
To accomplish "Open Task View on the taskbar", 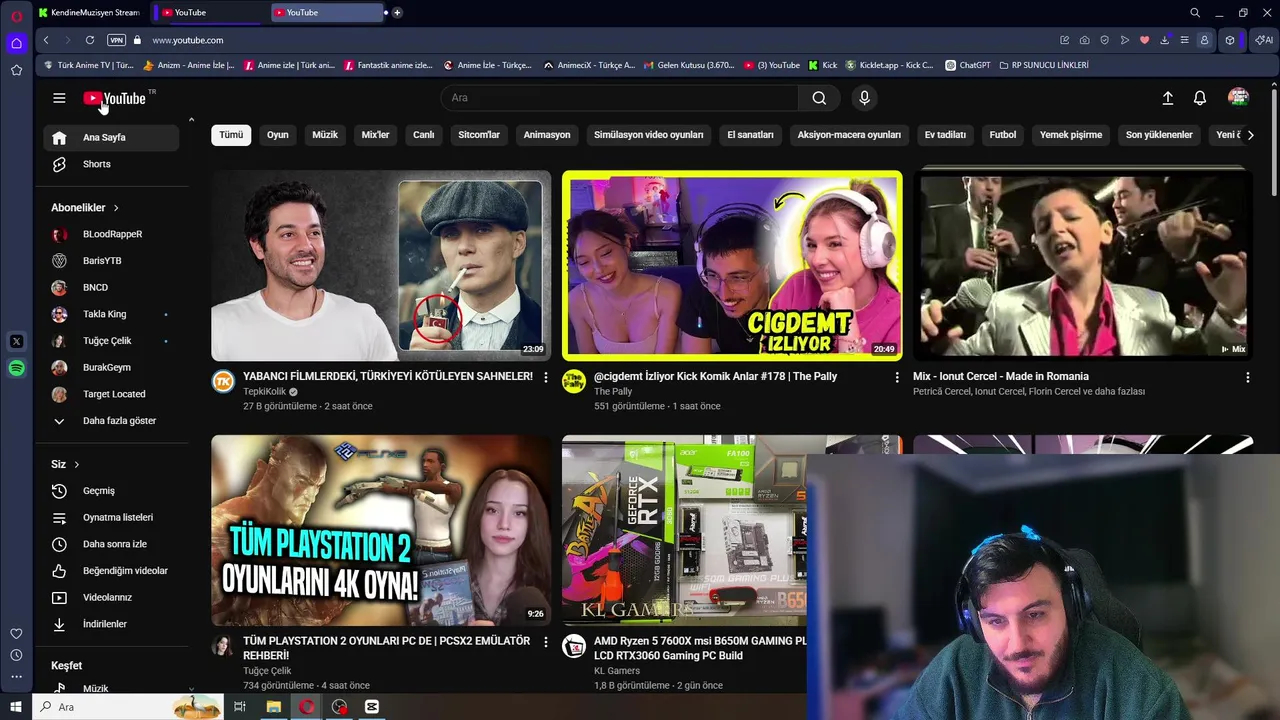I will click(x=240, y=707).
